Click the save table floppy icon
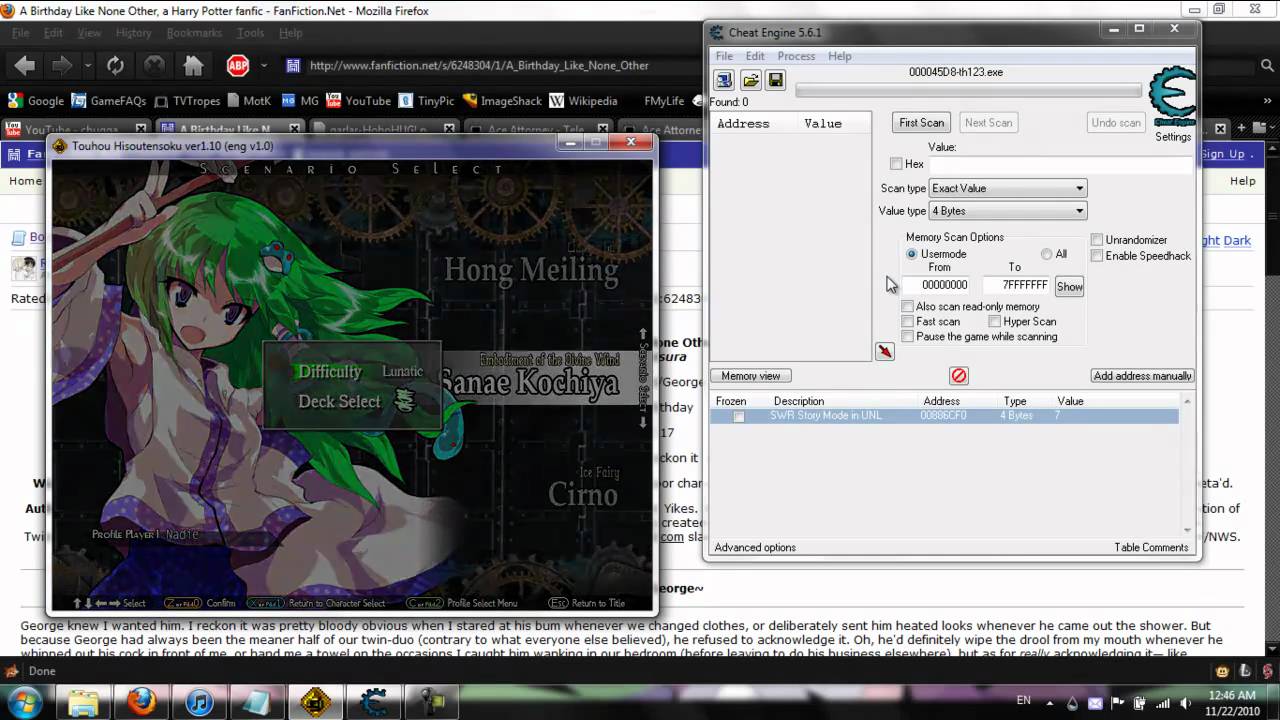1280x720 pixels. pos(776,80)
